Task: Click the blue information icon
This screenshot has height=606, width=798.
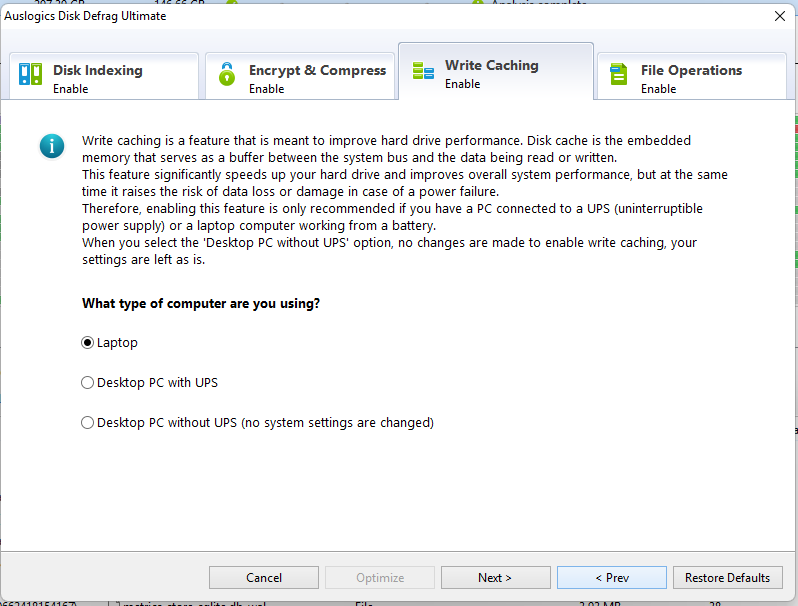Action: pyautogui.click(x=52, y=147)
